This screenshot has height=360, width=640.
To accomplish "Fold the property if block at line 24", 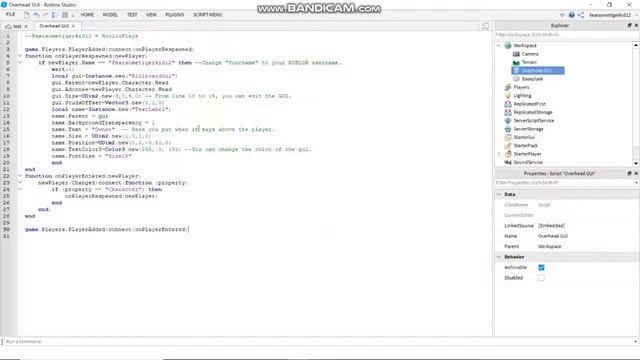I will click(x=20, y=189).
